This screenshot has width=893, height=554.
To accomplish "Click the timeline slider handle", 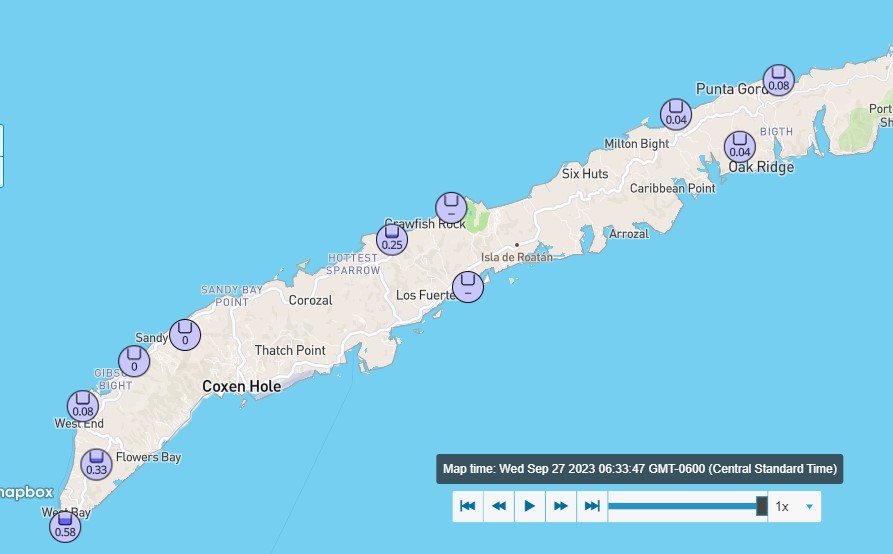I will click(x=761, y=506).
